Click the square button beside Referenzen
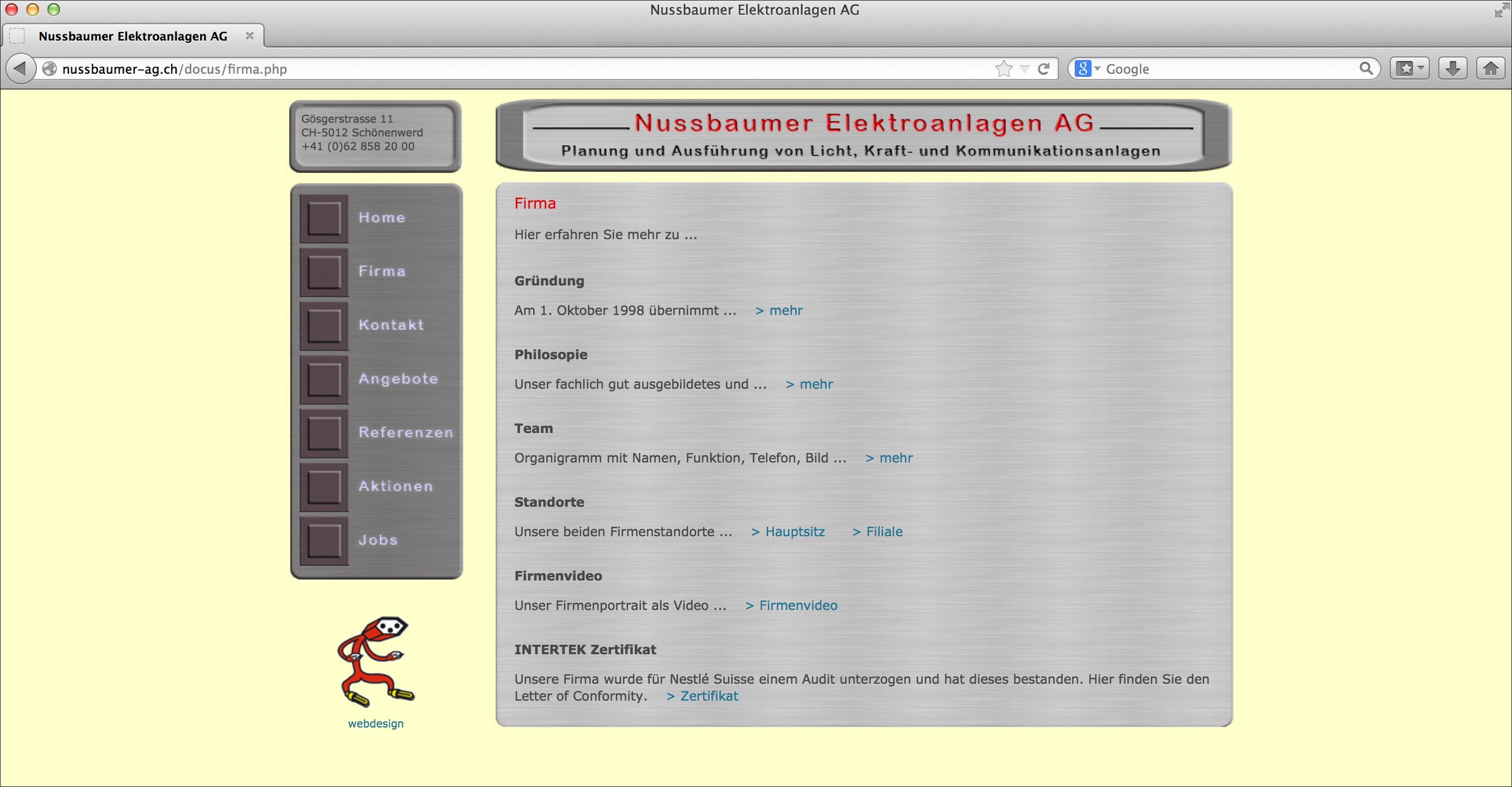The width and height of the screenshot is (1512, 787). pos(324,434)
